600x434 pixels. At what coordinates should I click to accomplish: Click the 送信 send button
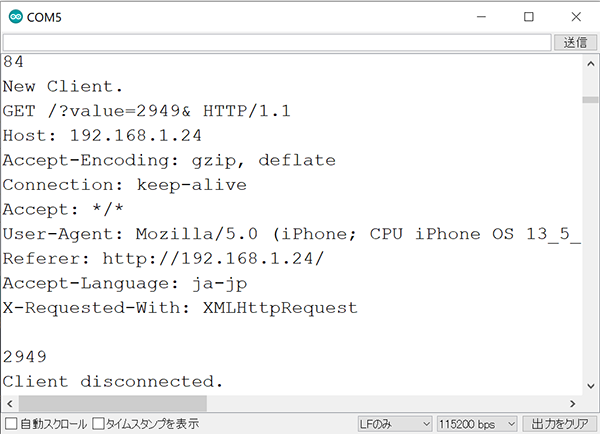pos(575,42)
